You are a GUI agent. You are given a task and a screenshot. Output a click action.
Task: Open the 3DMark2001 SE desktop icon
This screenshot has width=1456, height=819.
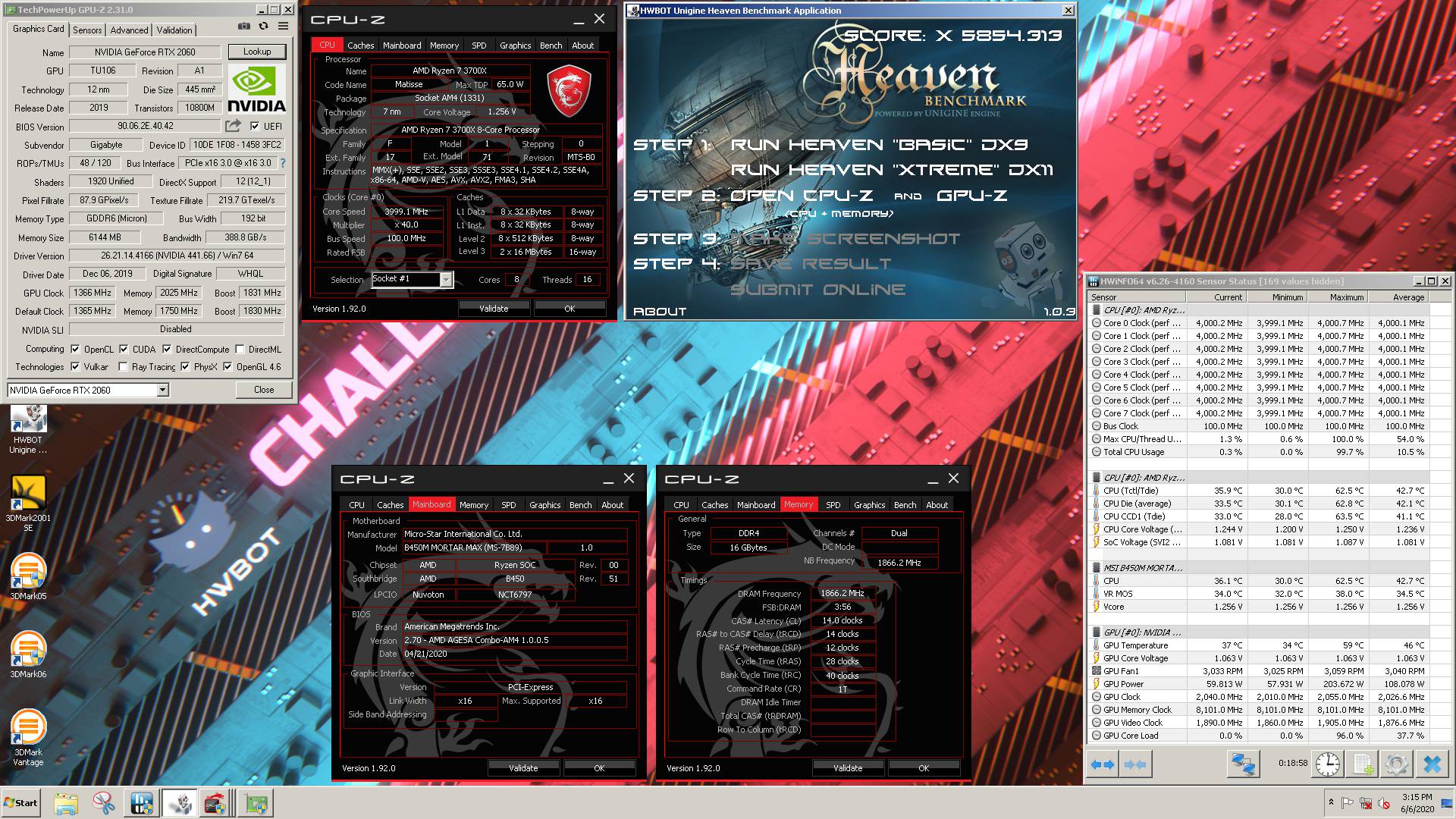point(28,504)
